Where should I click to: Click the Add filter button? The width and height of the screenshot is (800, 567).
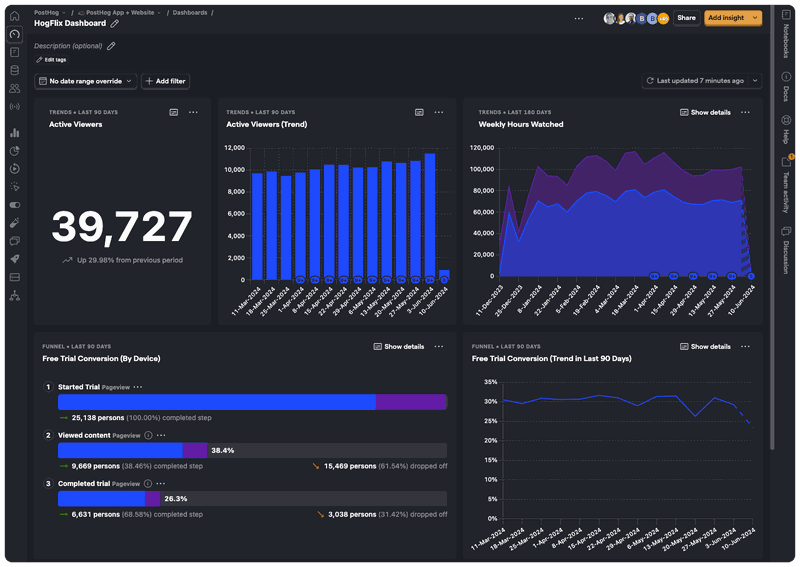[x=165, y=81]
